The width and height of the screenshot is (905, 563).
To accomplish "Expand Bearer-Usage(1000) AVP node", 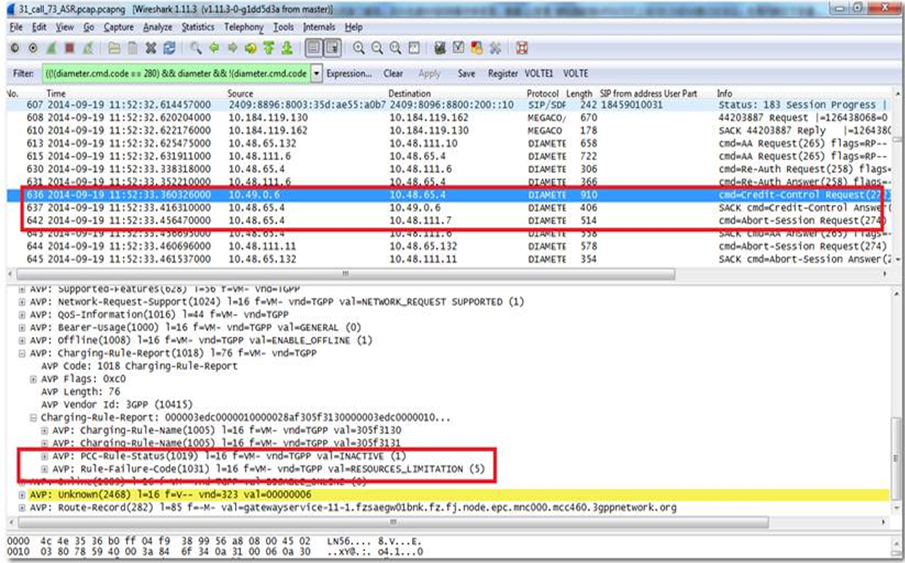I will tap(22, 327).
